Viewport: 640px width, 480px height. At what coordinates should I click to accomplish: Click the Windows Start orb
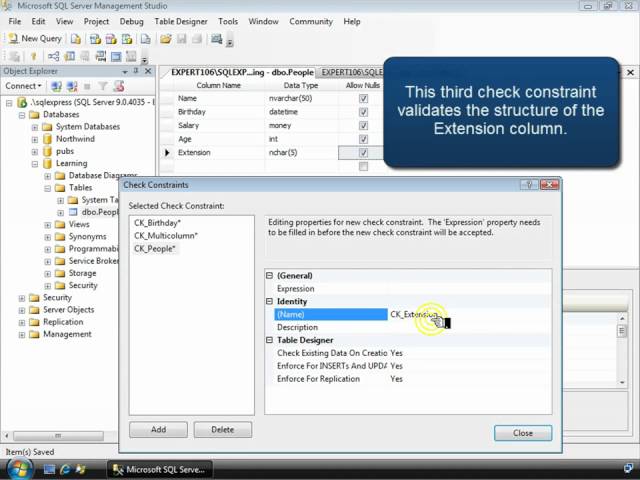(x=19, y=469)
